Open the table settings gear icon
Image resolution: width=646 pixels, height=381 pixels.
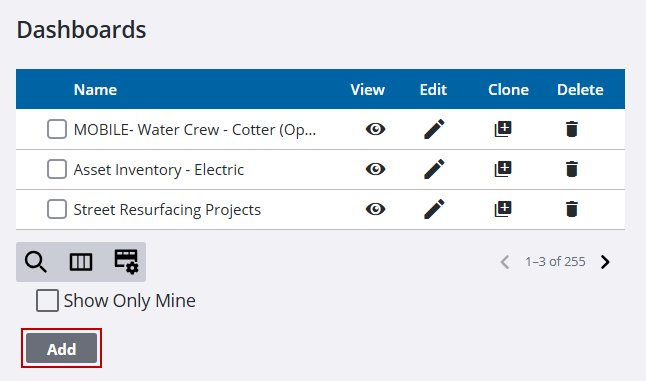[126, 262]
